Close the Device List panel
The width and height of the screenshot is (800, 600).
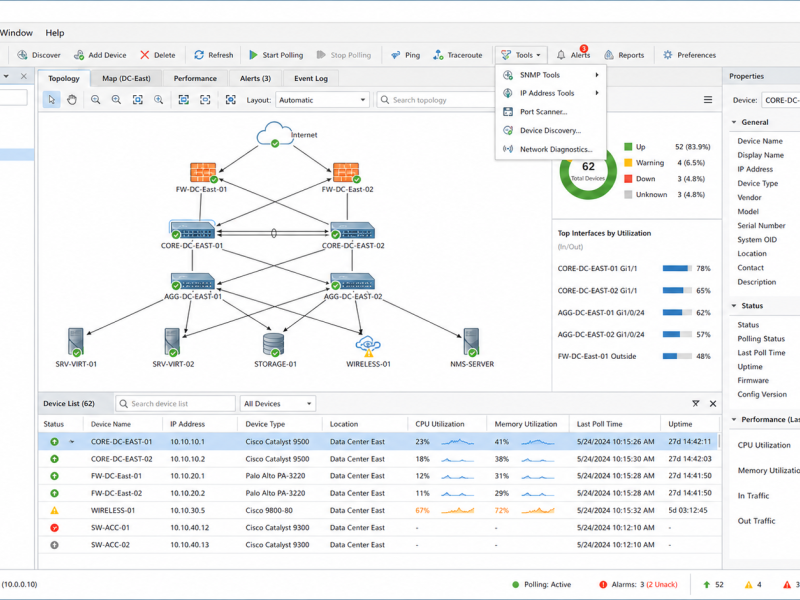point(713,404)
